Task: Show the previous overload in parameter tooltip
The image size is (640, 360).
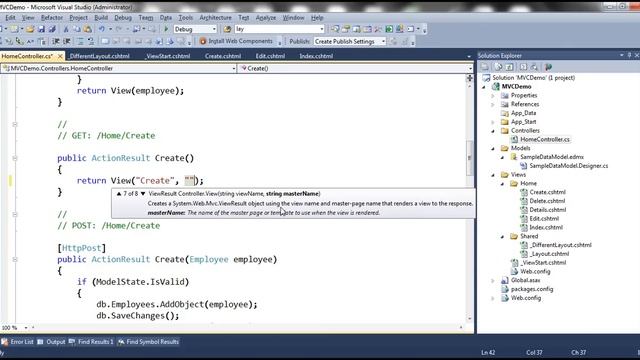Action: [x=119, y=193]
